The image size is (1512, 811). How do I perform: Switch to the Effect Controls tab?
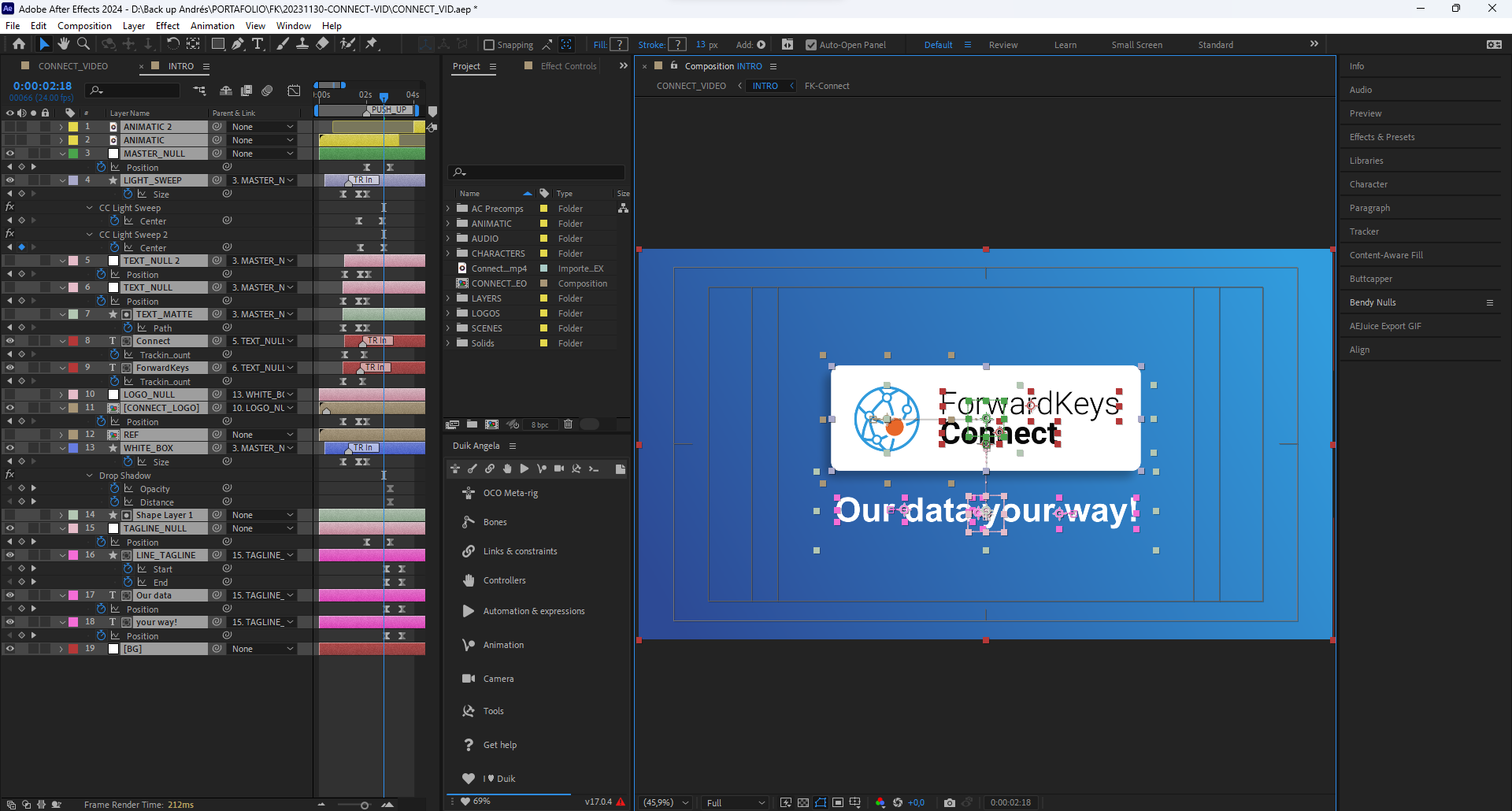point(569,66)
